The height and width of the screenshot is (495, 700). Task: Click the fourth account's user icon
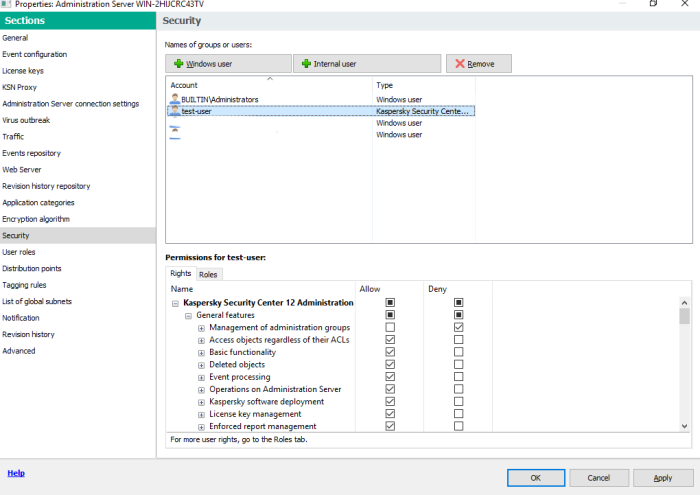175,135
